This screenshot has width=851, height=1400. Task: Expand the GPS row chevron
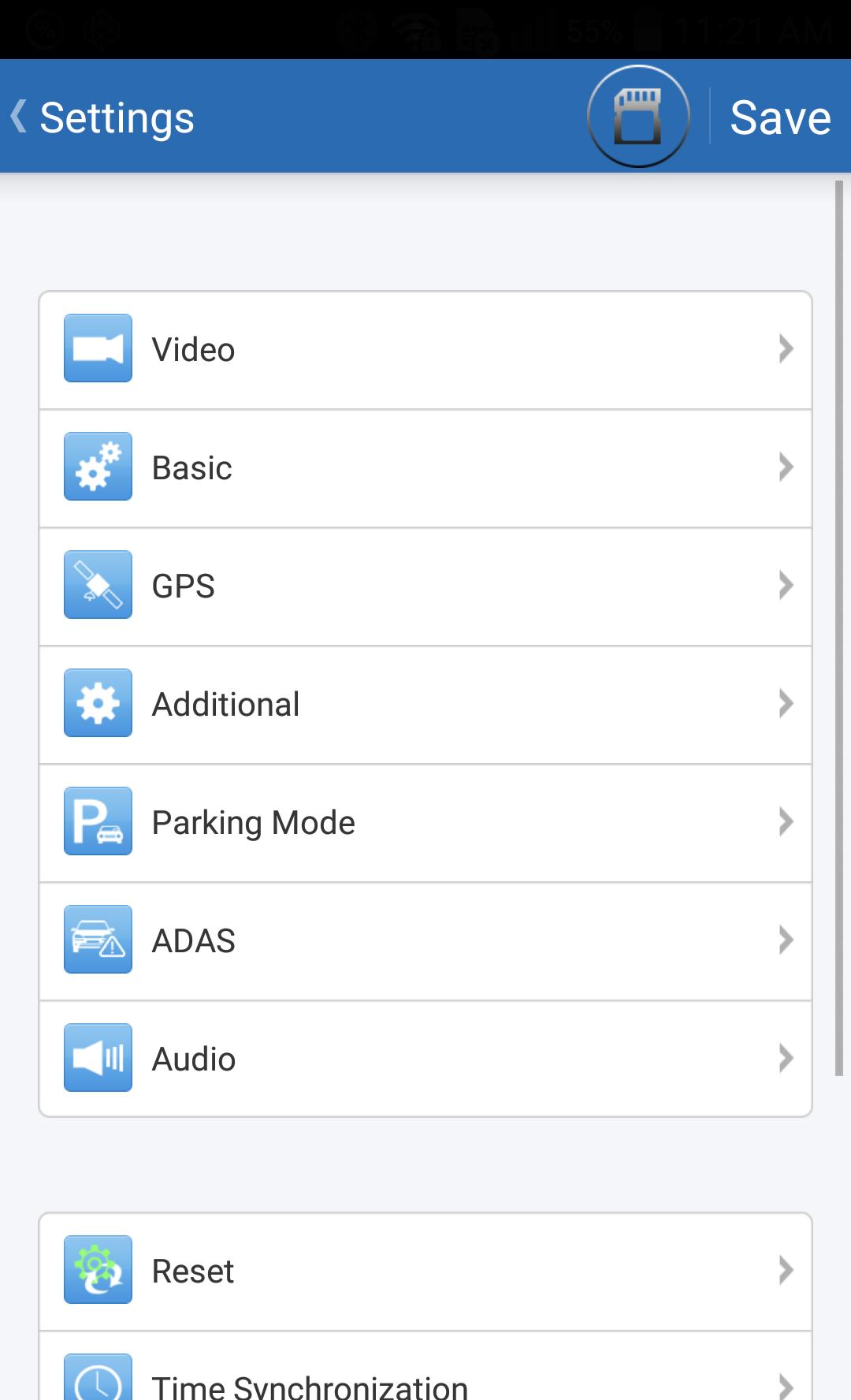[786, 585]
